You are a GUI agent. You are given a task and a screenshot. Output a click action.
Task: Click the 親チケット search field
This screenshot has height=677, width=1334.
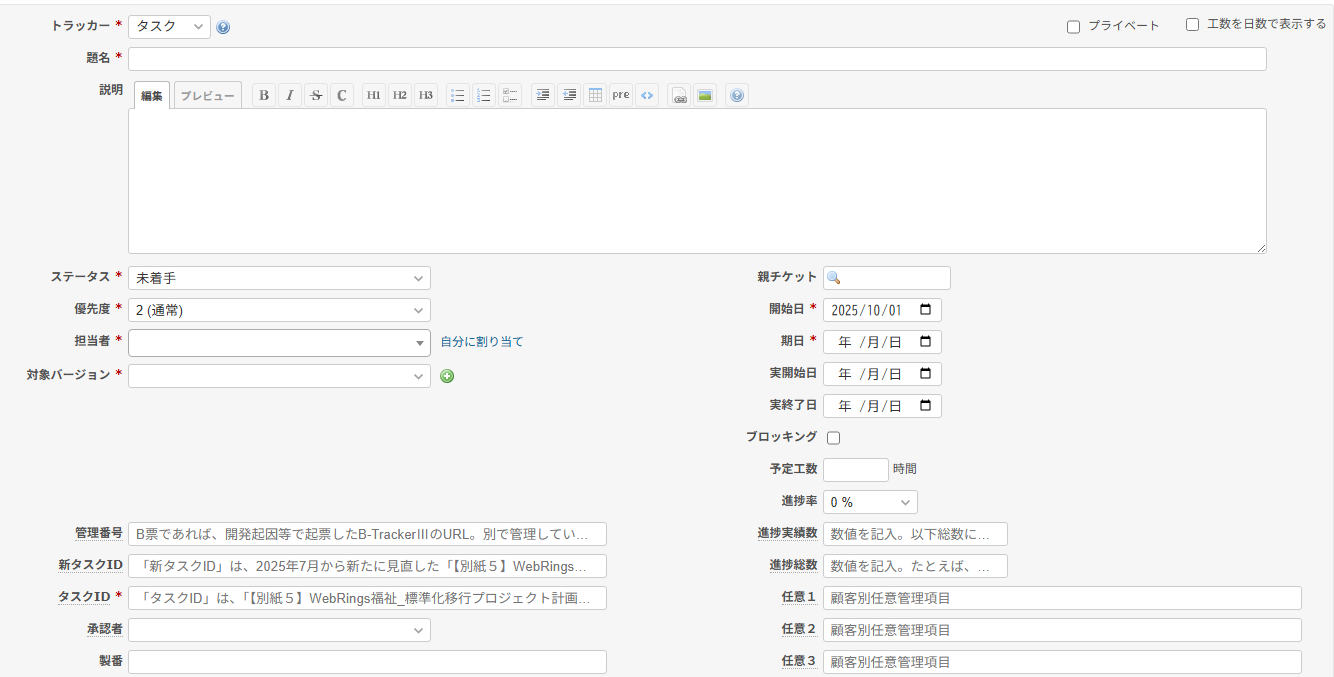coord(887,278)
